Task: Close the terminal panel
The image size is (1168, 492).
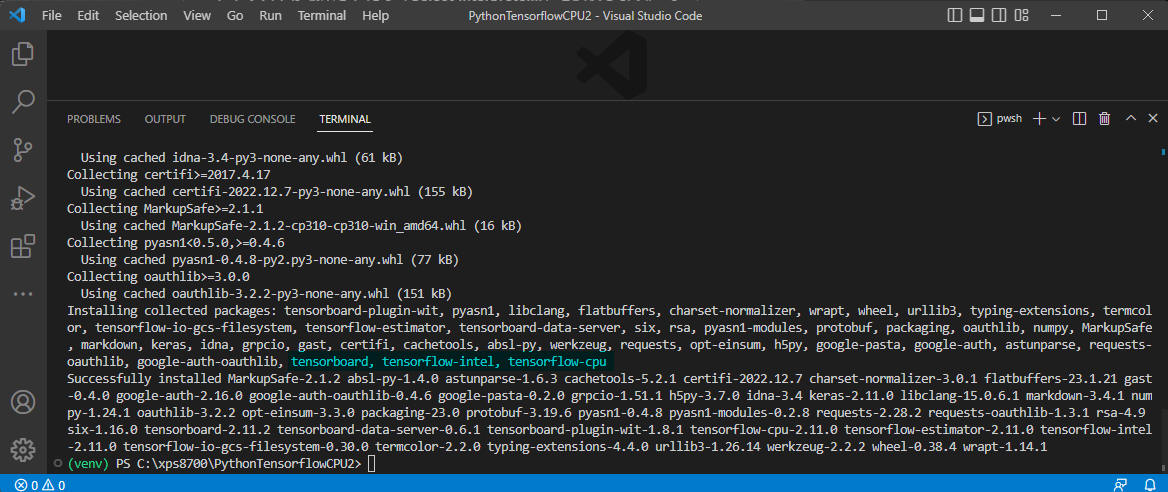Action: [x=1152, y=119]
